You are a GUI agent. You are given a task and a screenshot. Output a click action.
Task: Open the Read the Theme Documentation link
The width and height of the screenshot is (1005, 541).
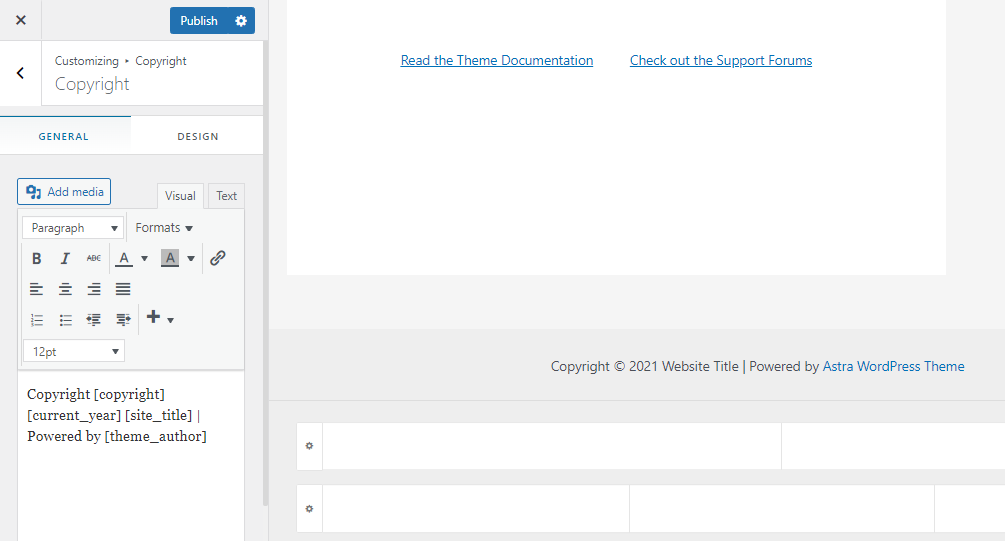[497, 61]
